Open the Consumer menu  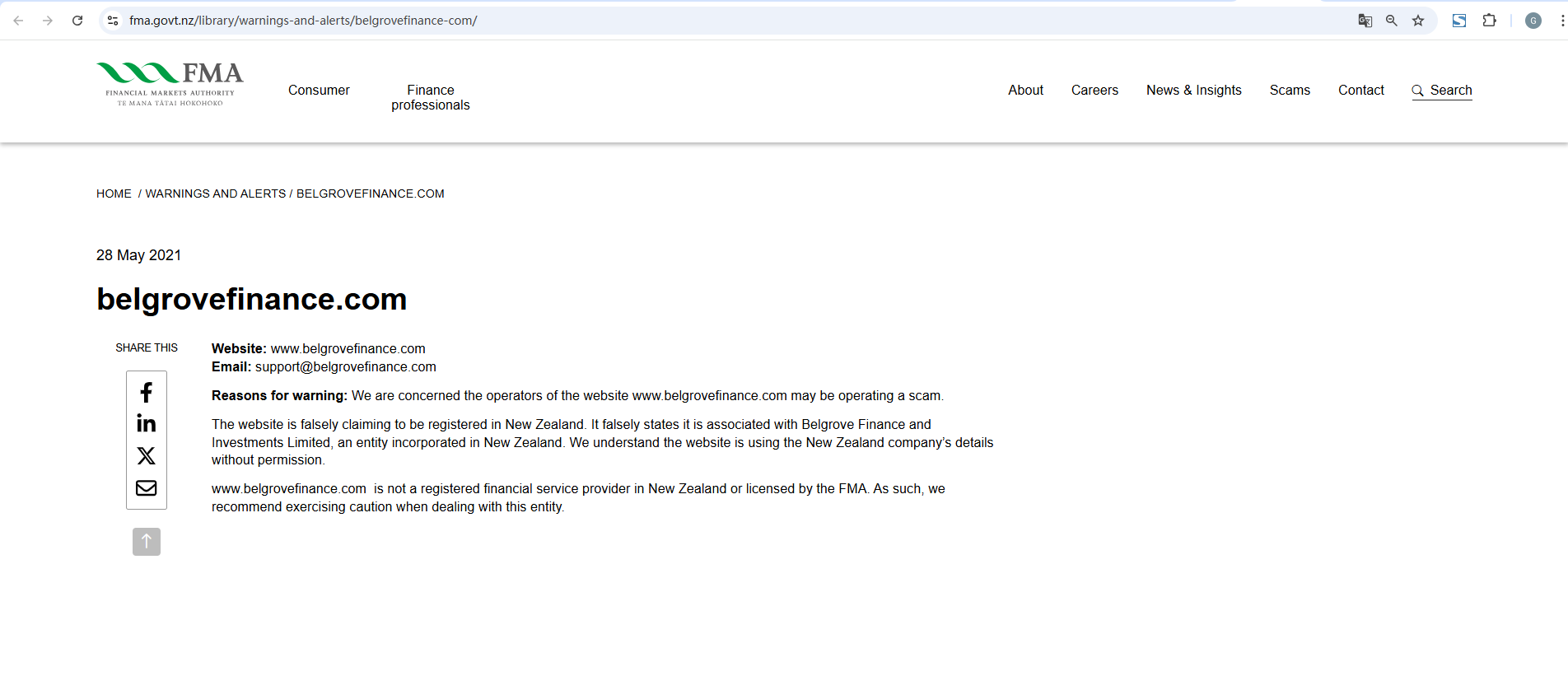click(319, 91)
